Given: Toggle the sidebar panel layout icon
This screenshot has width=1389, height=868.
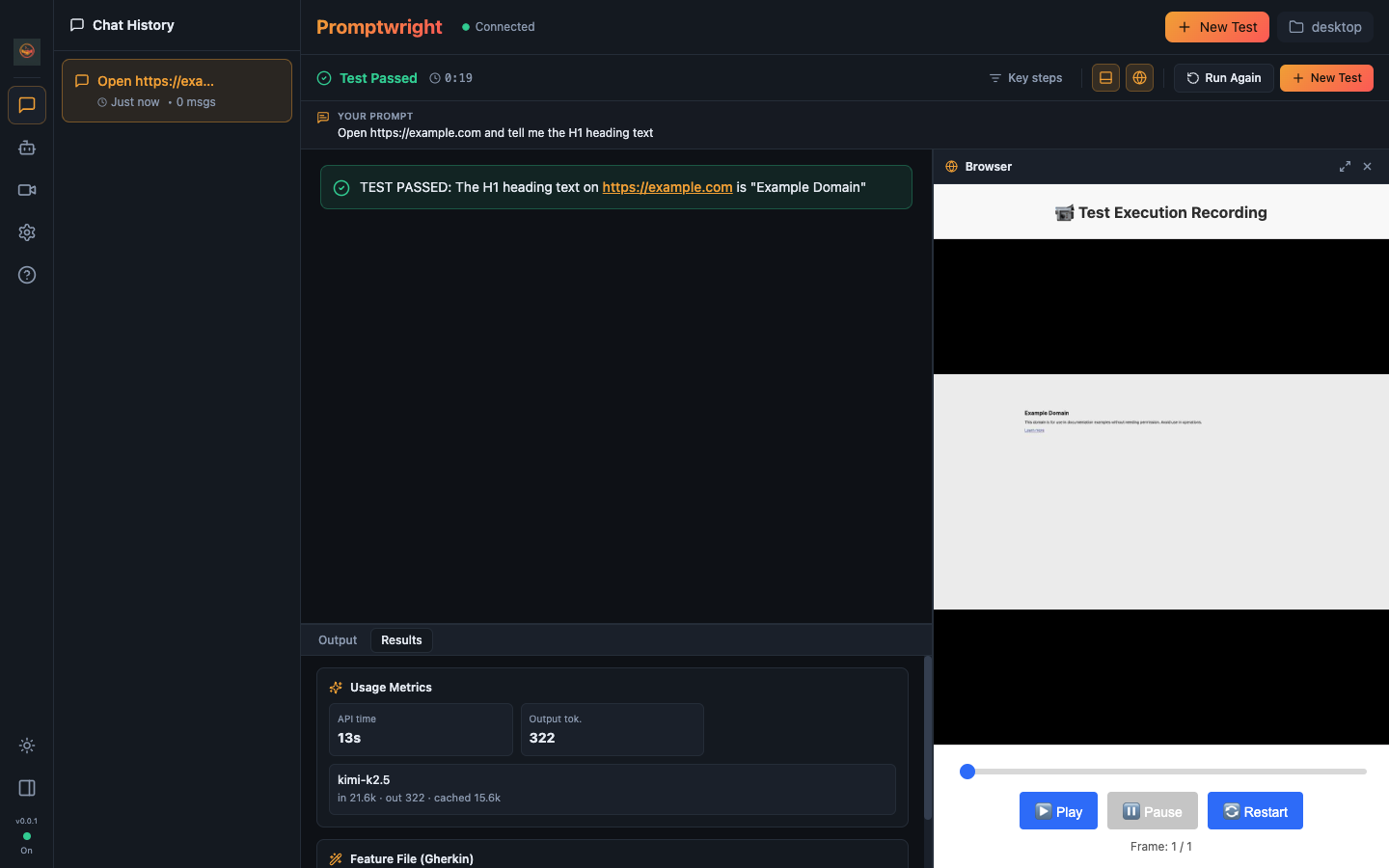Looking at the screenshot, I should [27, 788].
